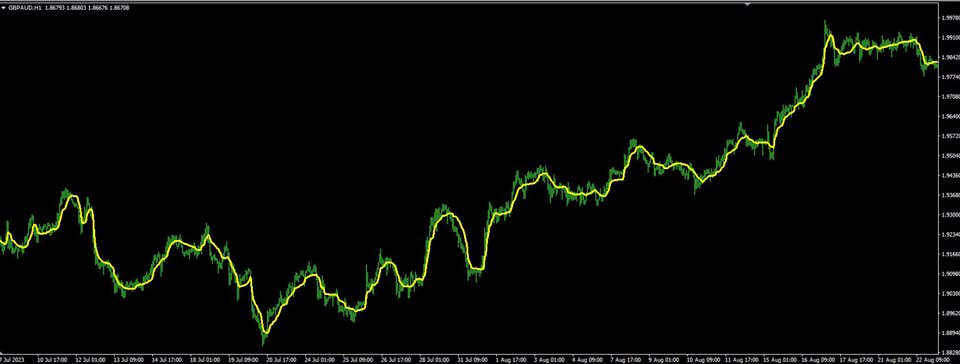Screen dimensions: 960x364
Task: Click the 10 Aug 09:00 time label
Action: (703, 360)
